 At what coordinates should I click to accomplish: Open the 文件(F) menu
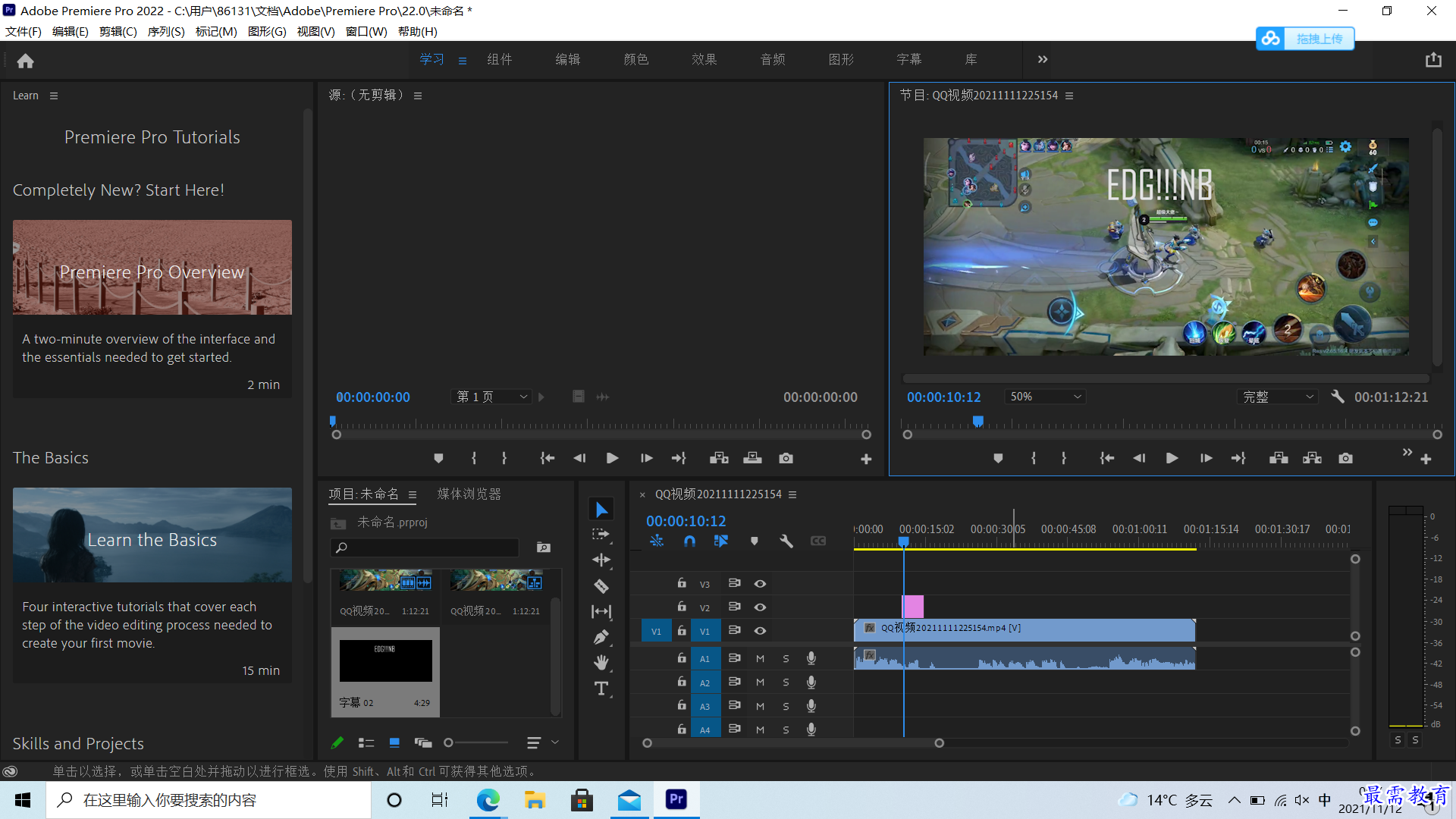[24, 31]
